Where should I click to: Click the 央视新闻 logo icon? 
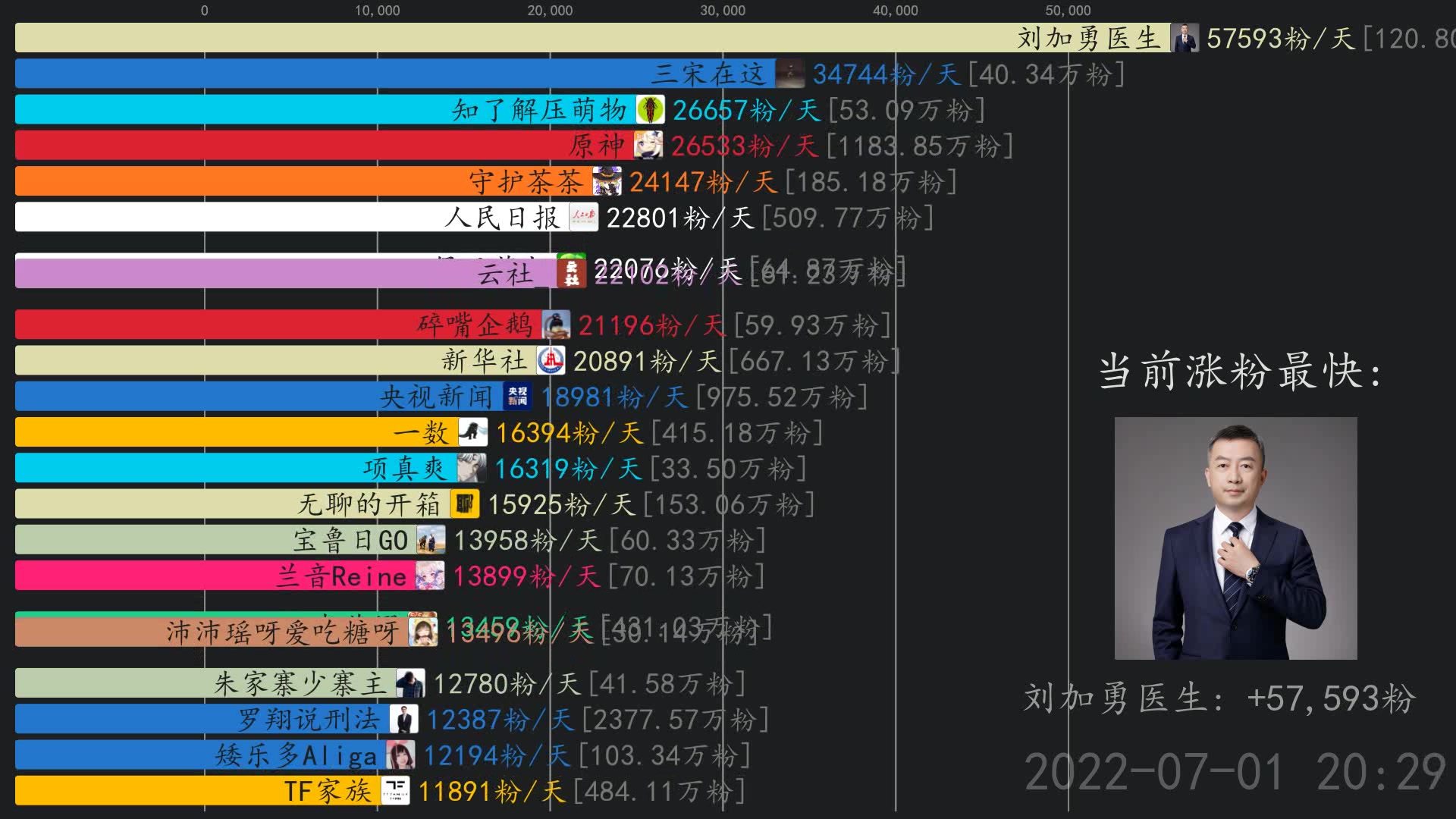518,397
